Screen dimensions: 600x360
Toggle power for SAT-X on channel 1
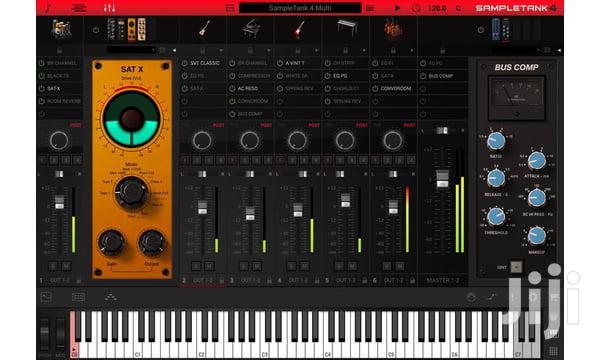[42, 88]
